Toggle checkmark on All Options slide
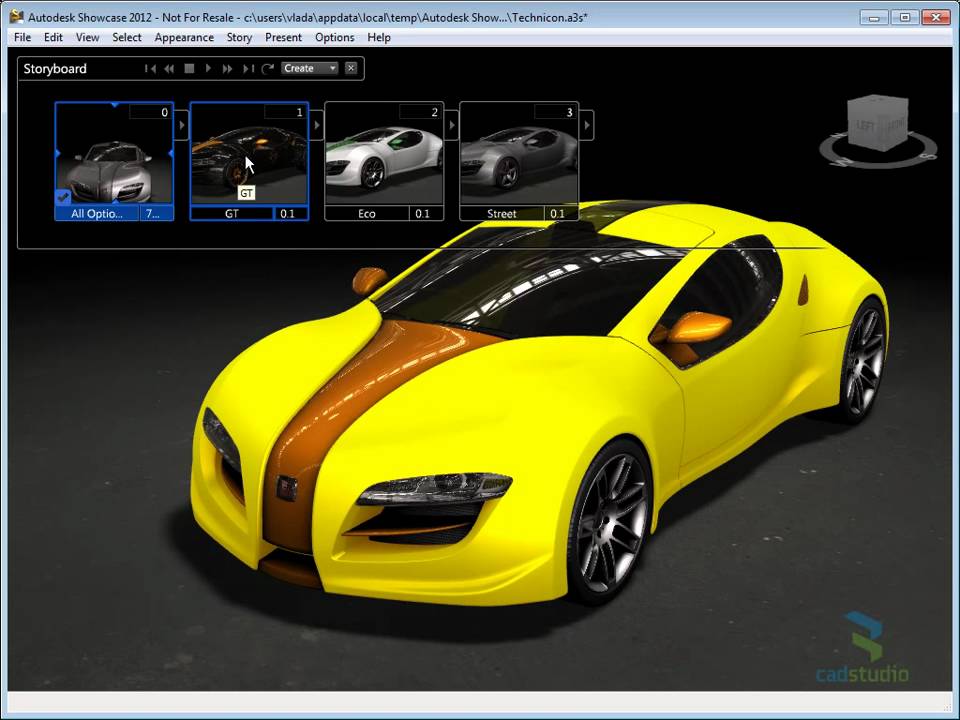Screen dimensions: 960x720 coord(63,197)
